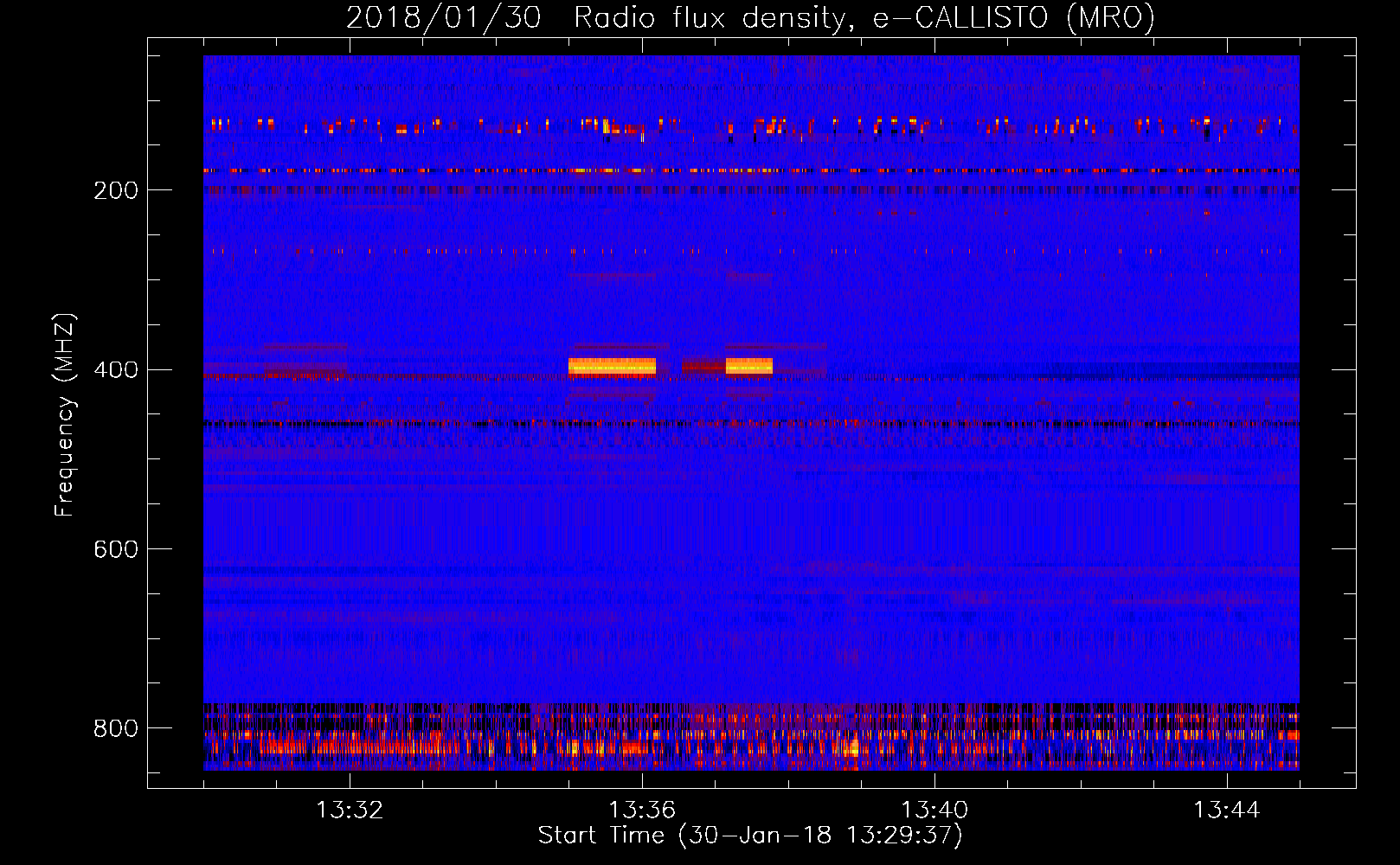Click the plot title '2018/01/30 Radio flux density'
Viewport: 1400px width, 865px height.
pos(595,17)
